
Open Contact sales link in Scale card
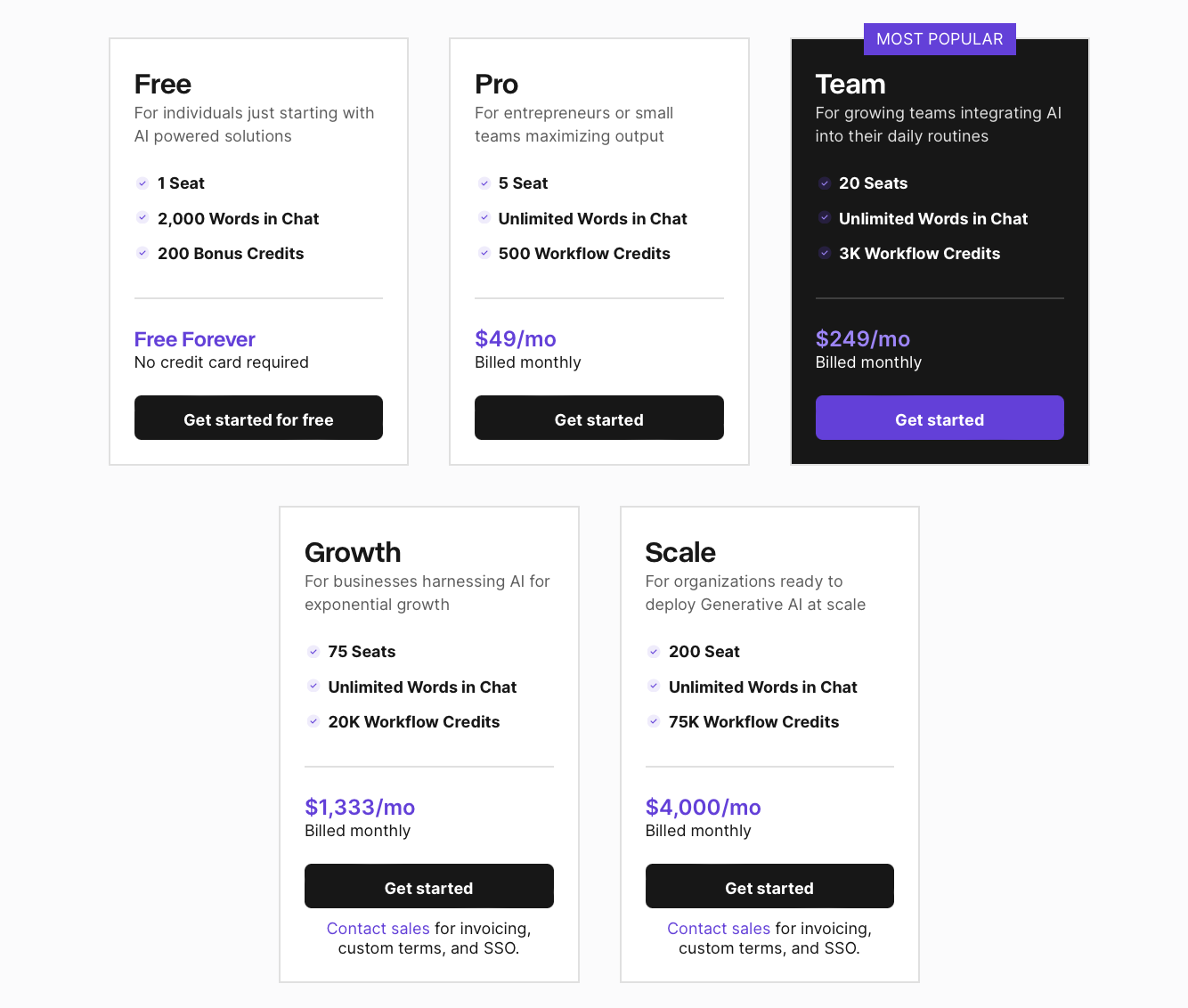coord(719,929)
